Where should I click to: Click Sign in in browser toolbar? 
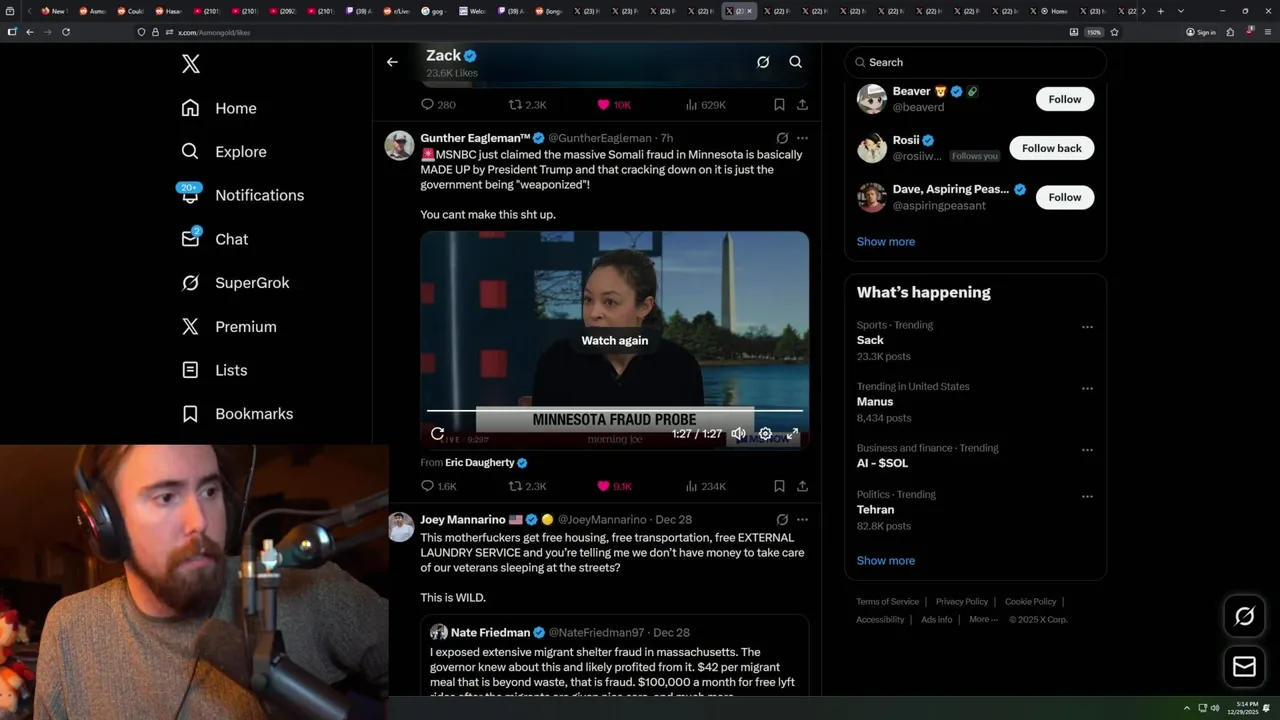tap(1201, 32)
